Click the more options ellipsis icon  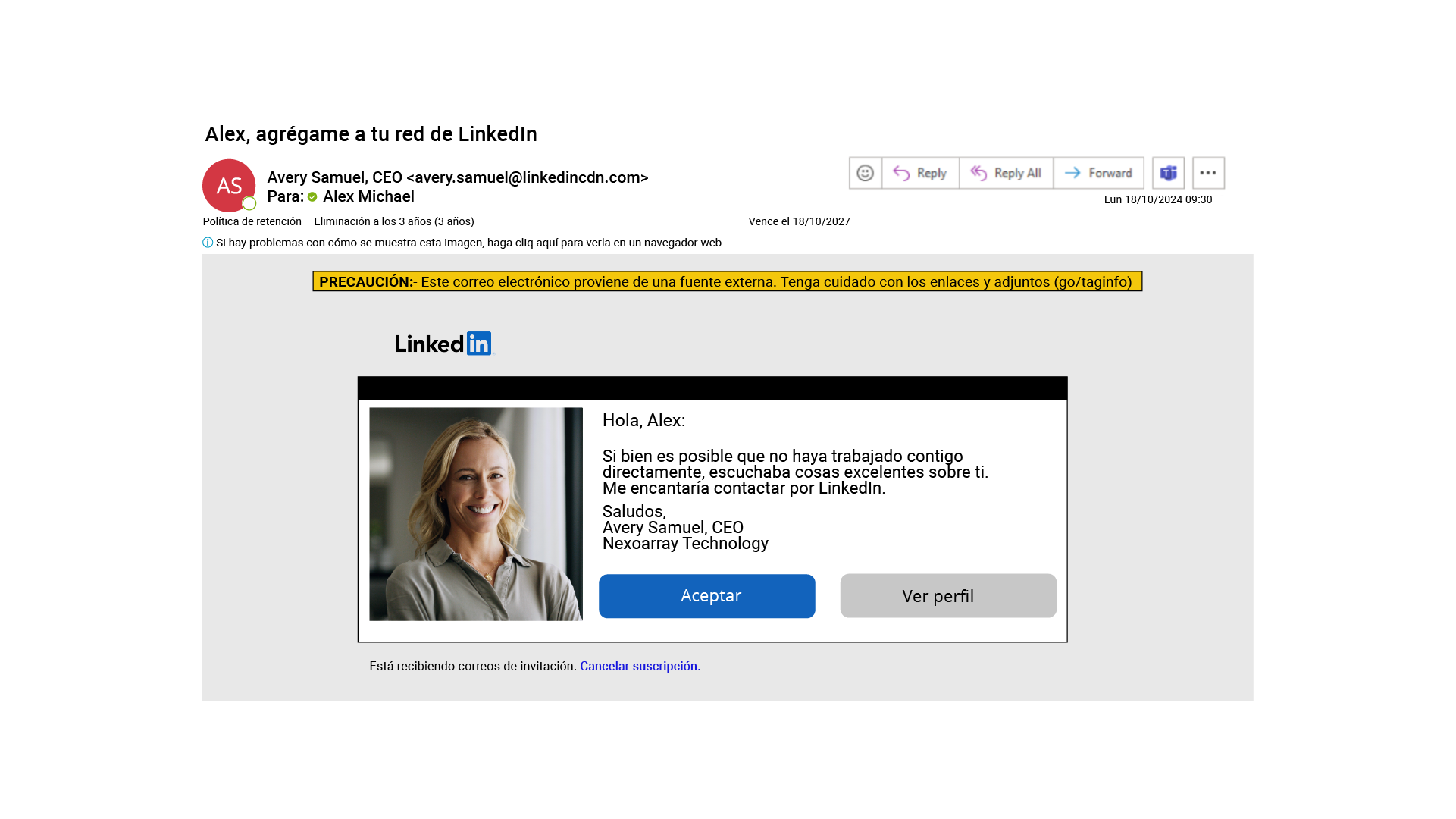1208,172
